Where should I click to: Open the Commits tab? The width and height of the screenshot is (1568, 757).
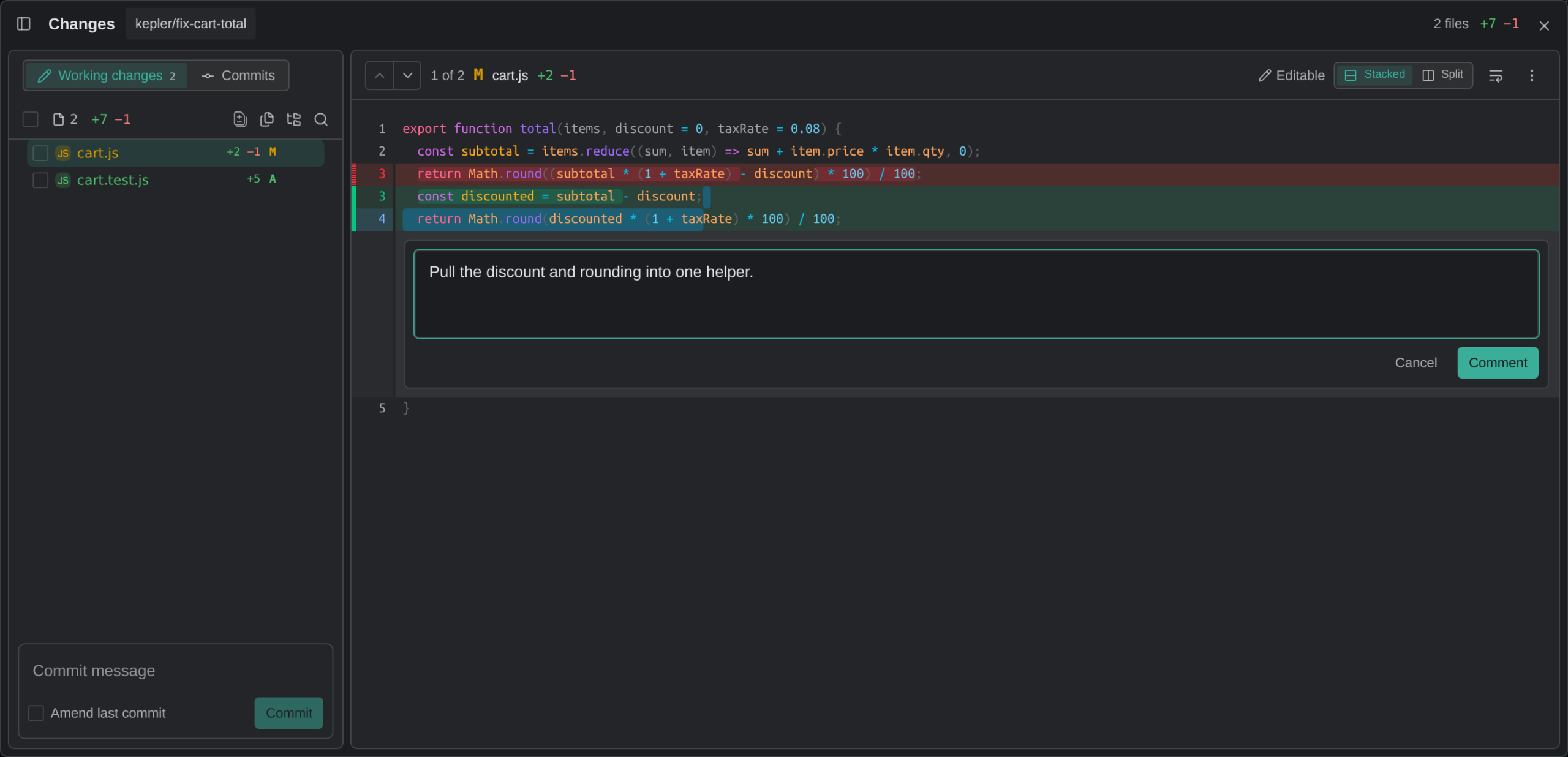coord(238,75)
